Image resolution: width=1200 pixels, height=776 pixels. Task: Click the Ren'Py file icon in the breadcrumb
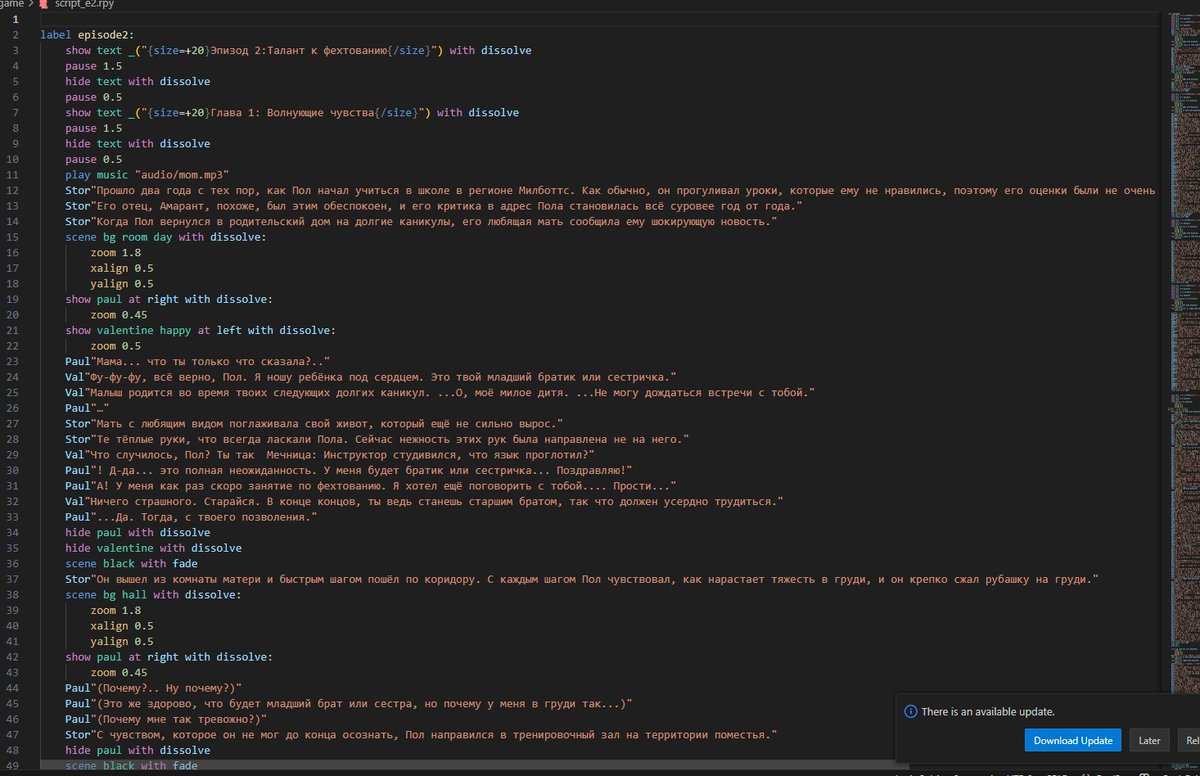[46, 5]
